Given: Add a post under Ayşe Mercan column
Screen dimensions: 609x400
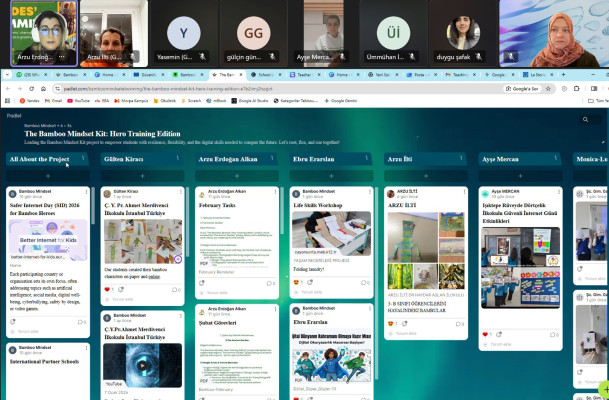Looking at the screenshot, I should click(x=520, y=176).
